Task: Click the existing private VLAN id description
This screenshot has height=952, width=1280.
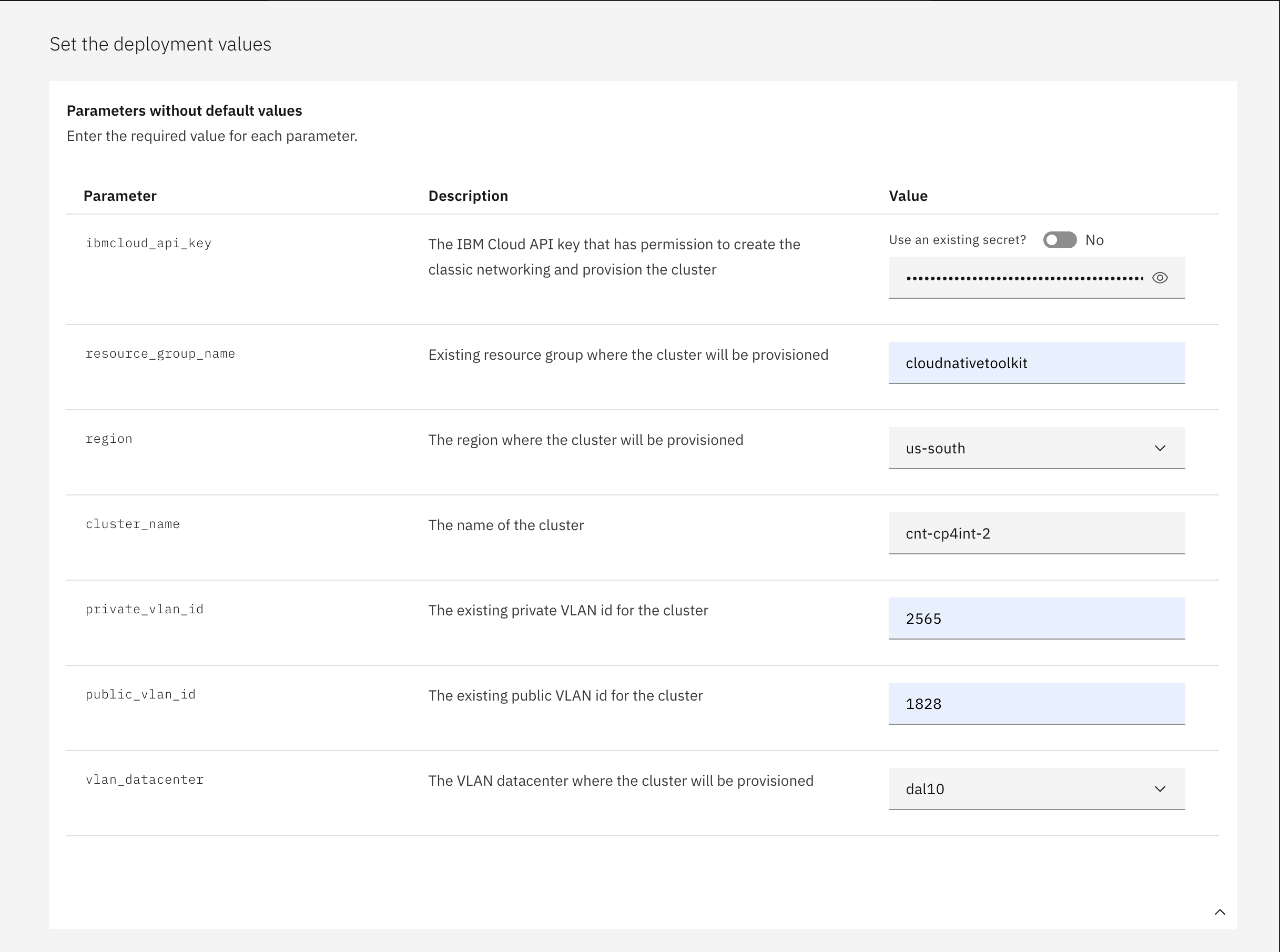Action: pos(568,610)
